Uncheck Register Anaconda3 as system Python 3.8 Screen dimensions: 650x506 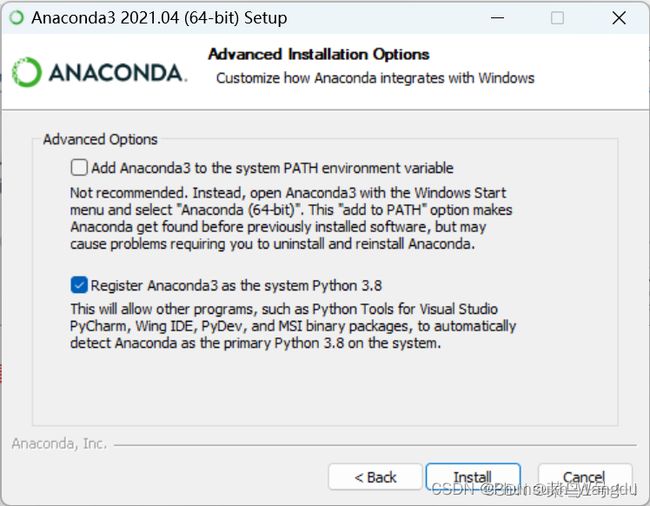point(79,285)
